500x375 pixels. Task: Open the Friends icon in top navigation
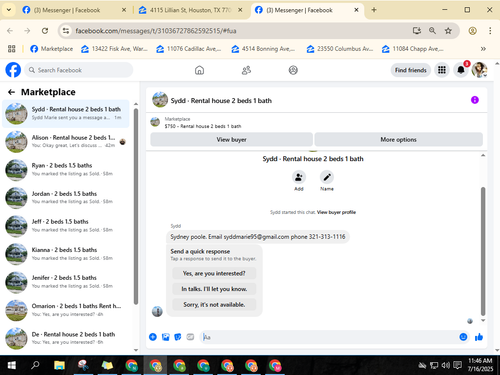246,70
